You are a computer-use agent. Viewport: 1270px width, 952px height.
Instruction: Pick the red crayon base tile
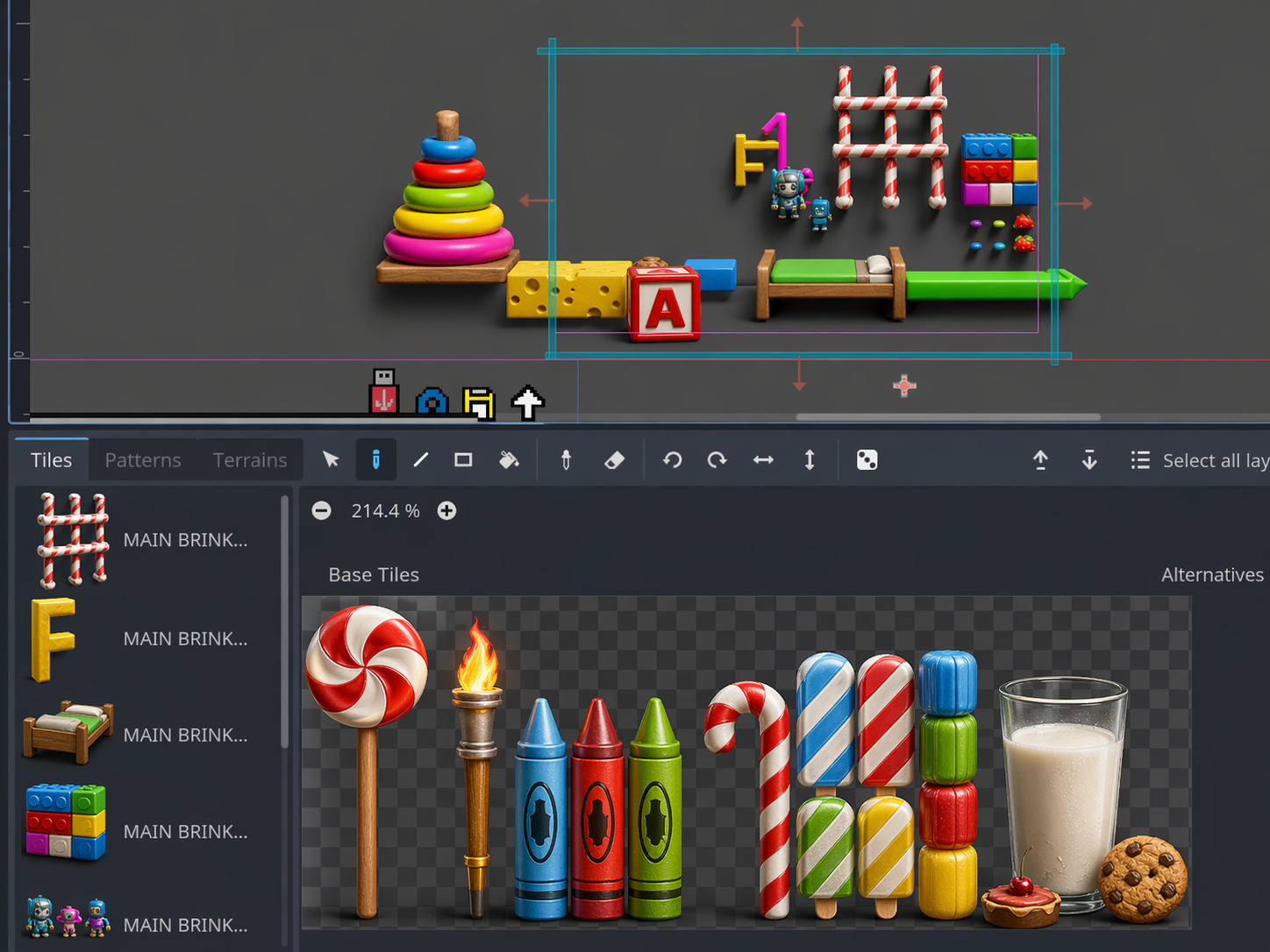point(597,808)
